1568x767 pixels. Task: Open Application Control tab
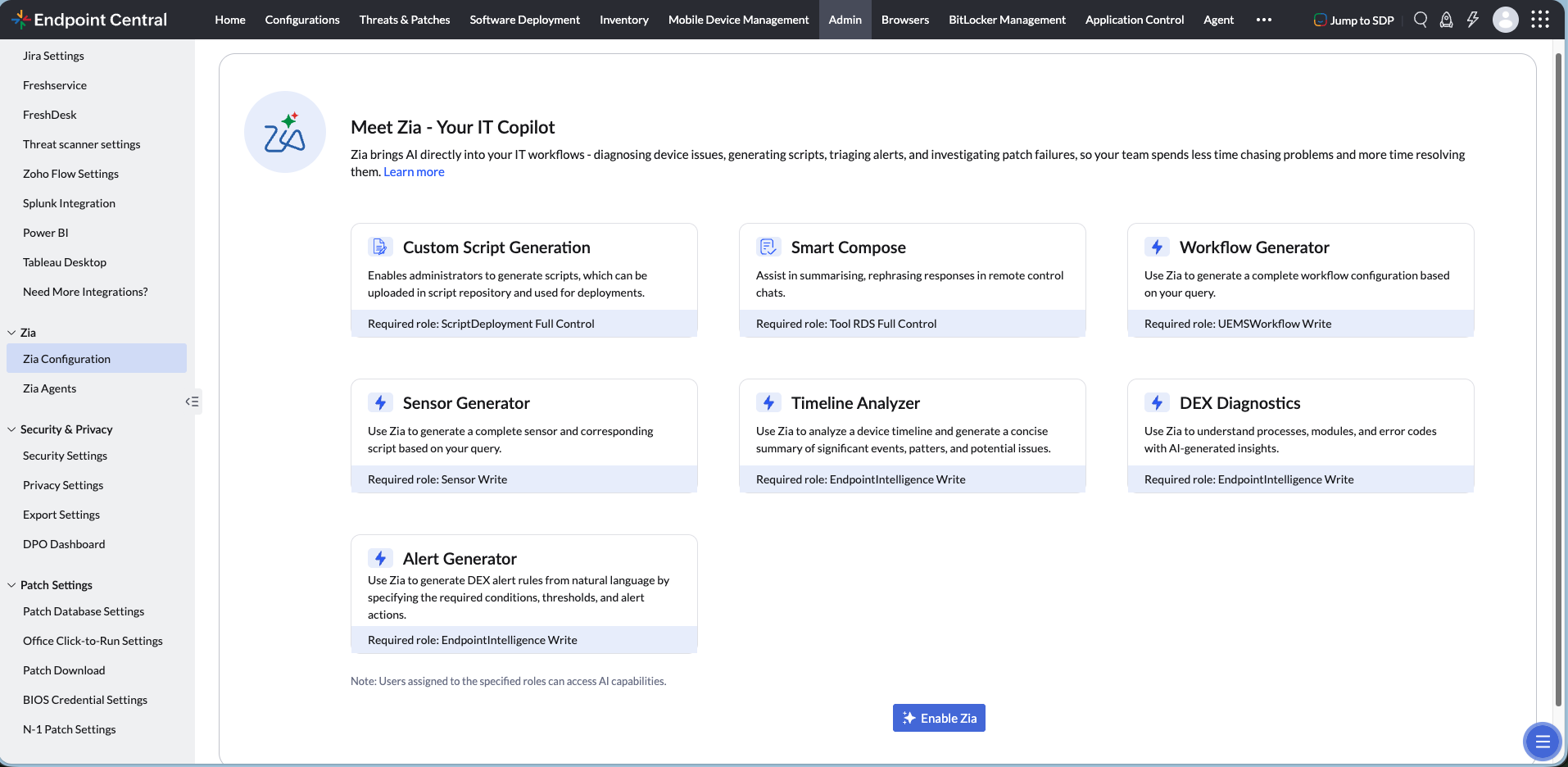point(1135,20)
